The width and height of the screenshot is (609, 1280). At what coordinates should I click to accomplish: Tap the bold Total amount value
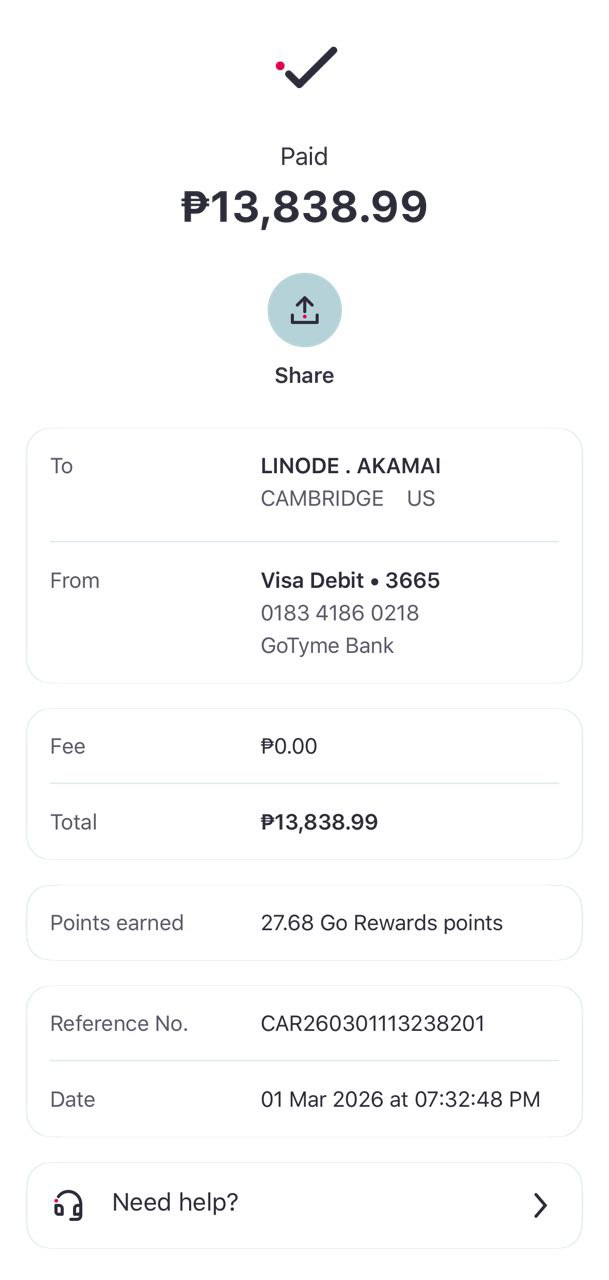point(319,823)
